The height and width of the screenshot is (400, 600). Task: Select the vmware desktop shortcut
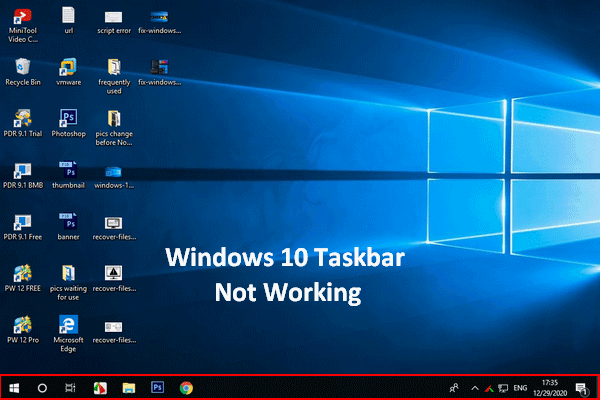68,68
